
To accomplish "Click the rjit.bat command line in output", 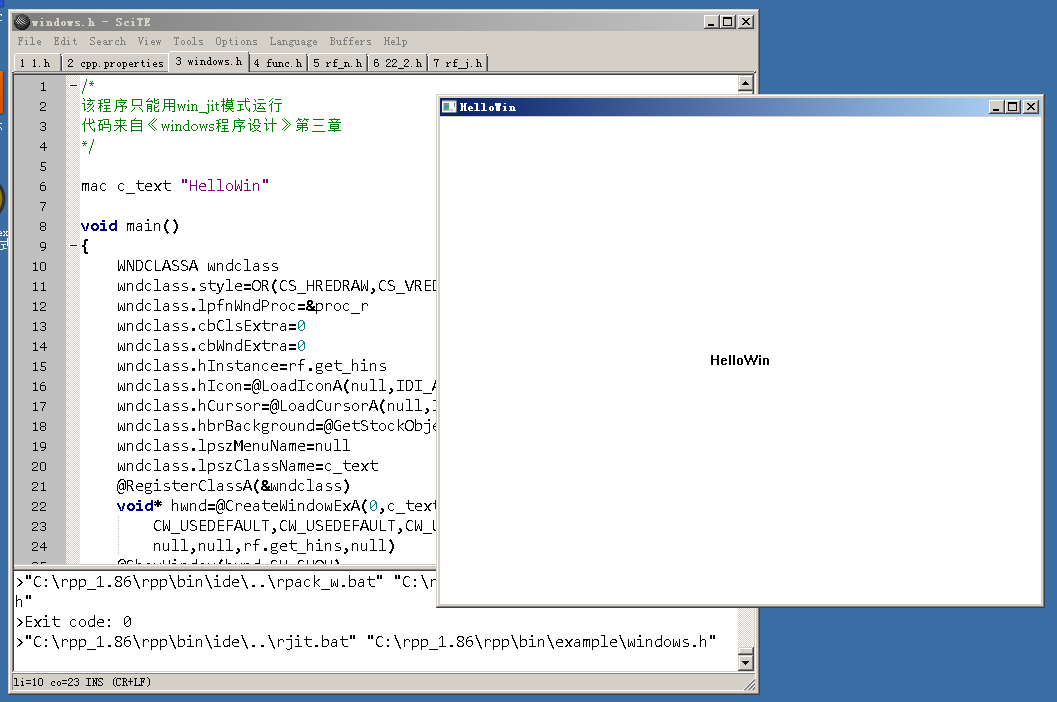I will 366,641.
